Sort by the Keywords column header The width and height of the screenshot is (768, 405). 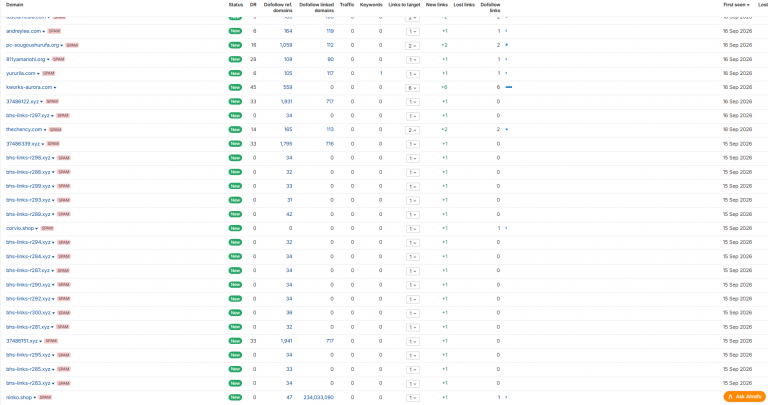pos(371,5)
